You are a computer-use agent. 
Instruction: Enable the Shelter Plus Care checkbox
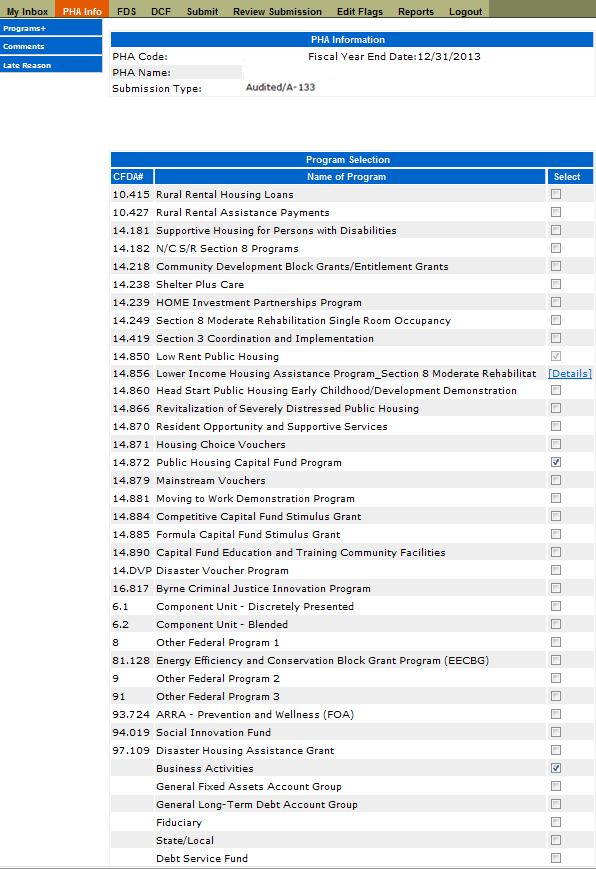[x=556, y=284]
